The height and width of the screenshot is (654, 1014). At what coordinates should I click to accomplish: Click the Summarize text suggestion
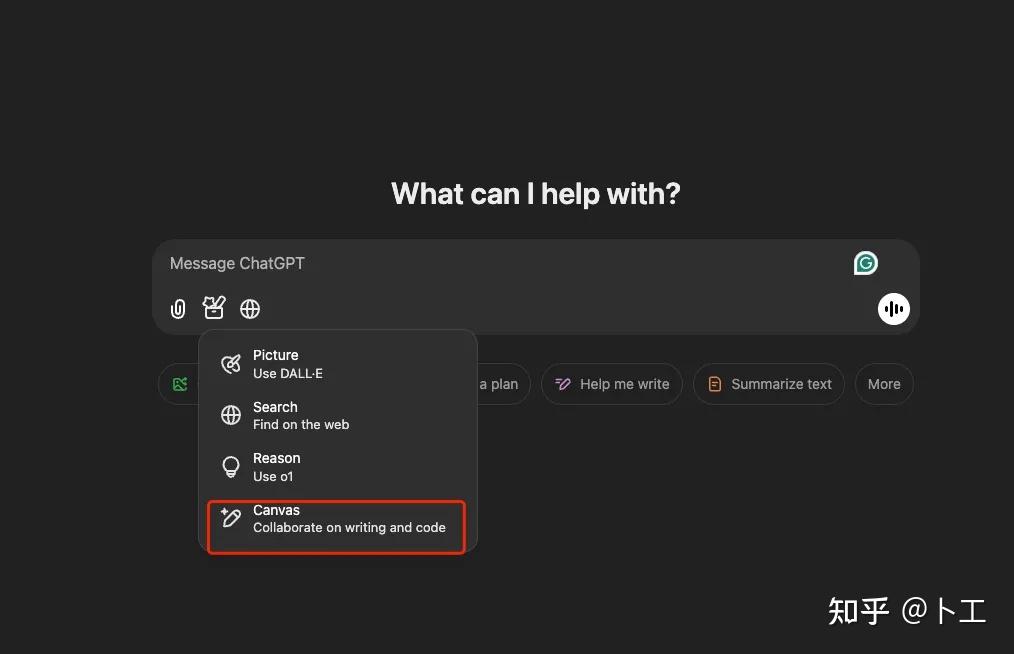pos(769,384)
